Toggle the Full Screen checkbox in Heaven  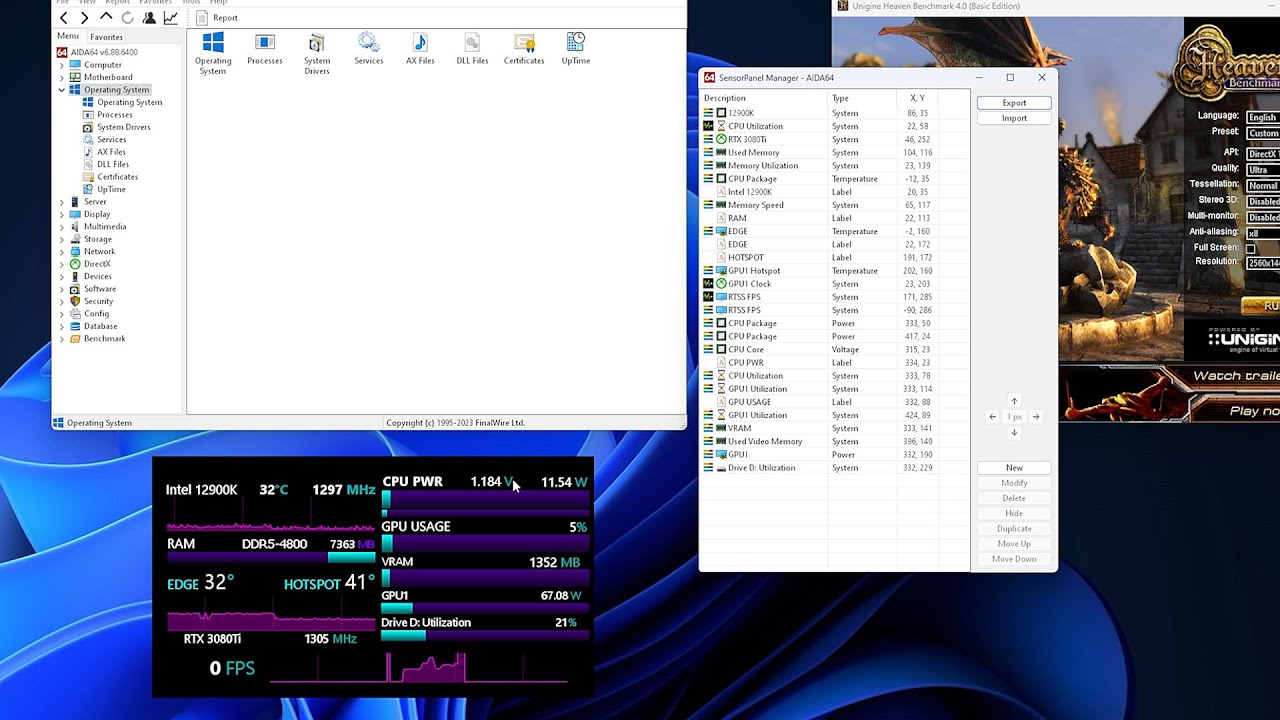[1250, 248]
